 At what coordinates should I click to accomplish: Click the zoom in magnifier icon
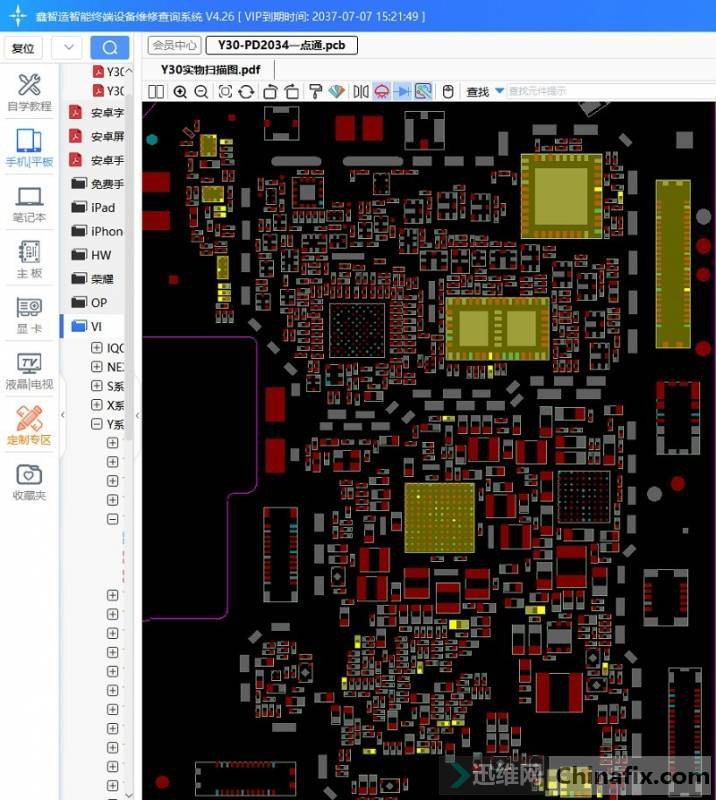[x=180, y=92]
